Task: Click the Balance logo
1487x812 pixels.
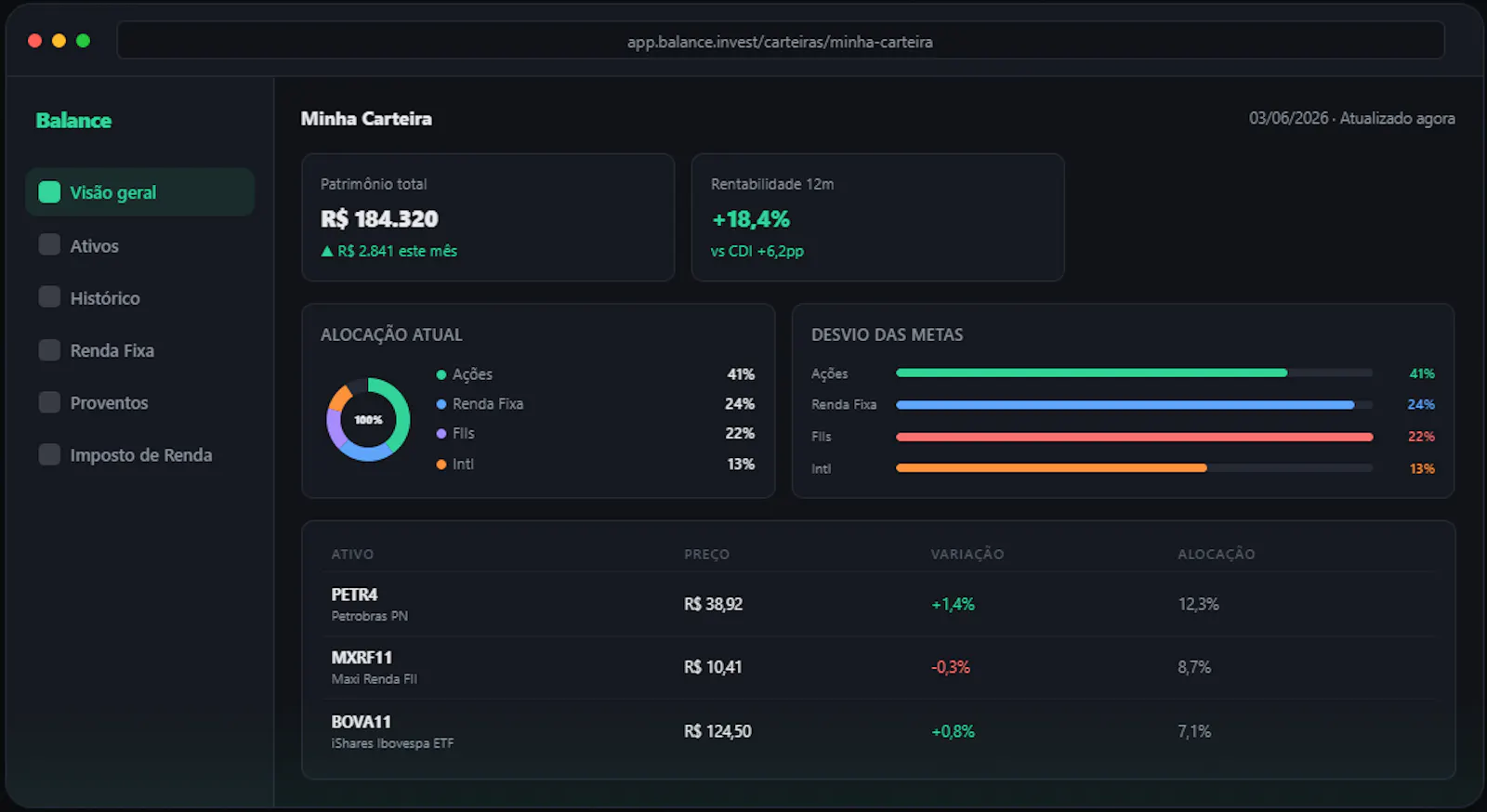Action: 73,121
